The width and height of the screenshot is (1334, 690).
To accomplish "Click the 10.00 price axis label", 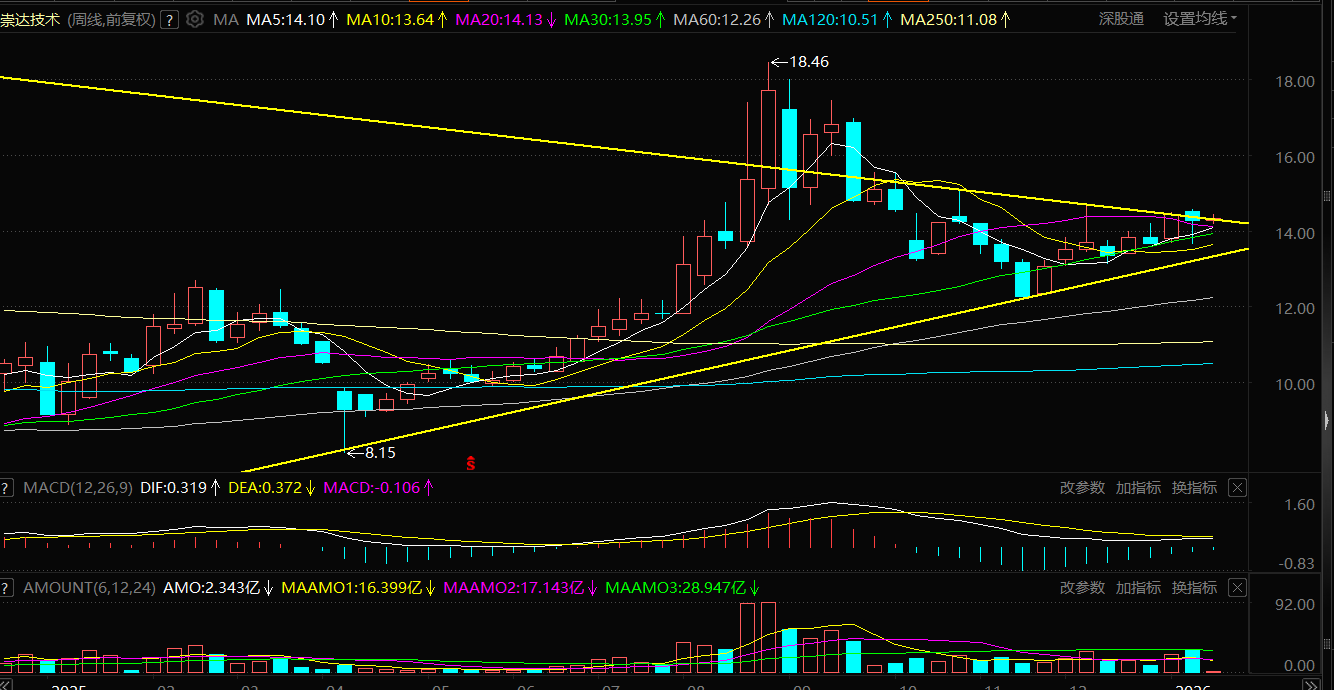I will [x=1297, y=384].
